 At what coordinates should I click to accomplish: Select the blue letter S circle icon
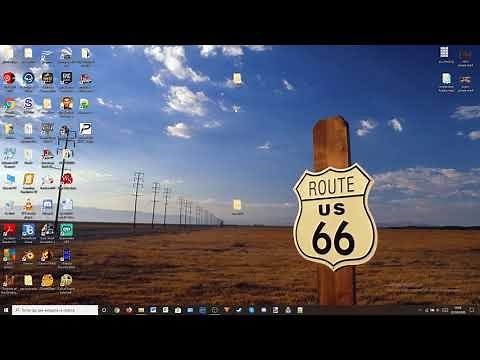(x=28, y=104)
